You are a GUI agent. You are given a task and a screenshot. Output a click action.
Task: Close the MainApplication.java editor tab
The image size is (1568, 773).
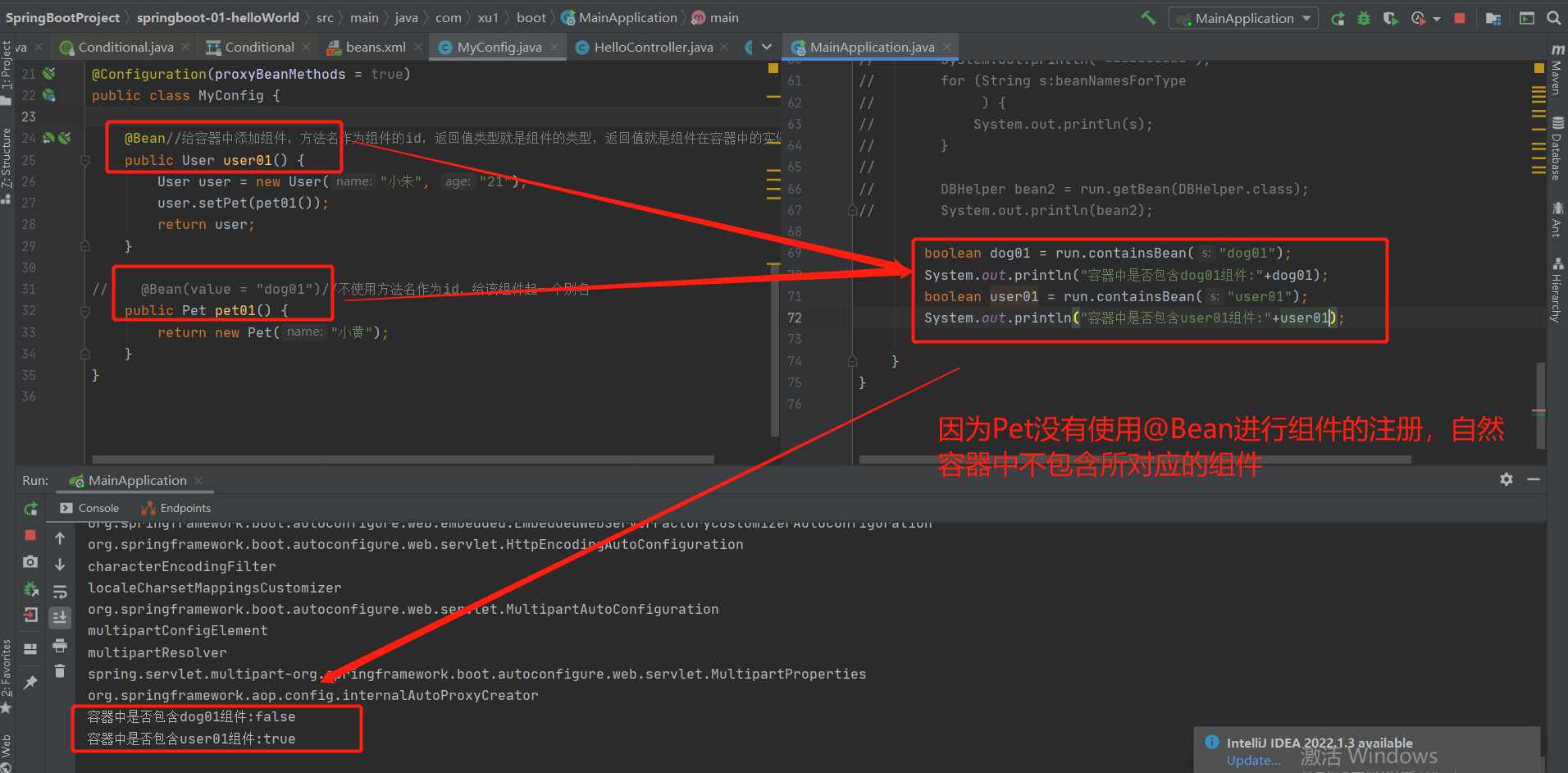[x=947, y=48]
